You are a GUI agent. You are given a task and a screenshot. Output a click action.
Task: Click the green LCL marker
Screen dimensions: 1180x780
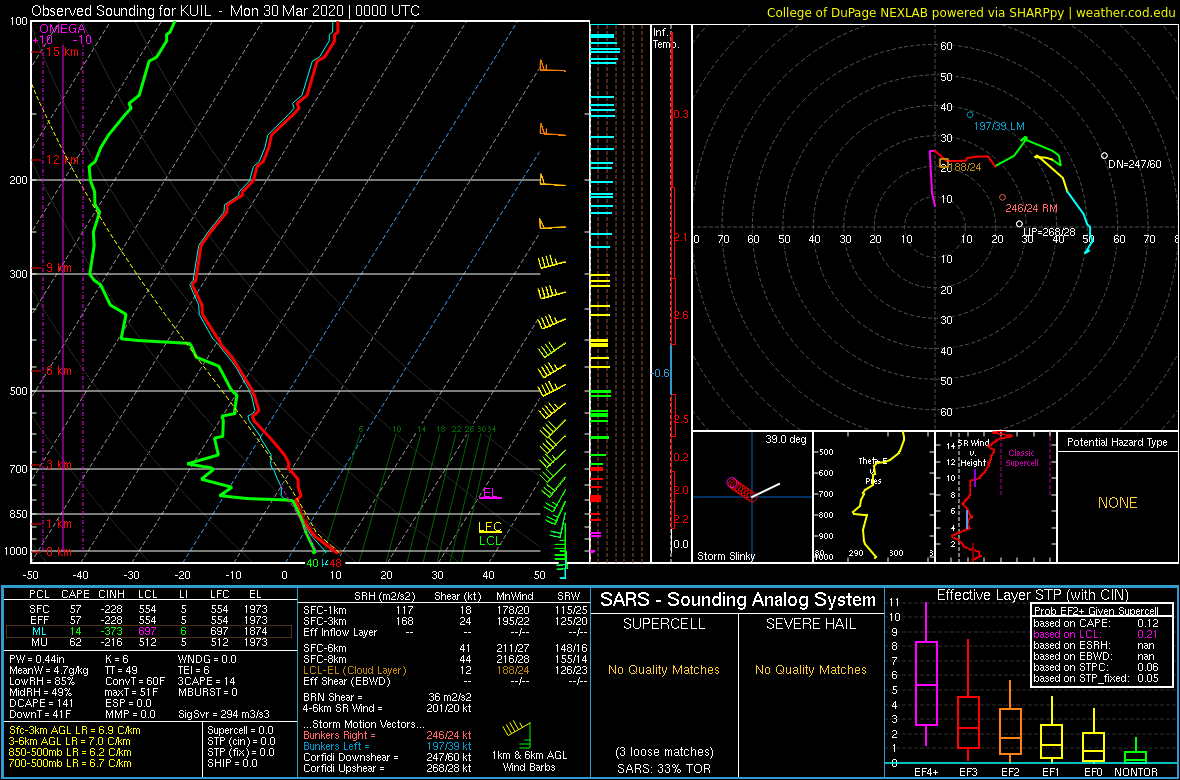click(490, 540)
